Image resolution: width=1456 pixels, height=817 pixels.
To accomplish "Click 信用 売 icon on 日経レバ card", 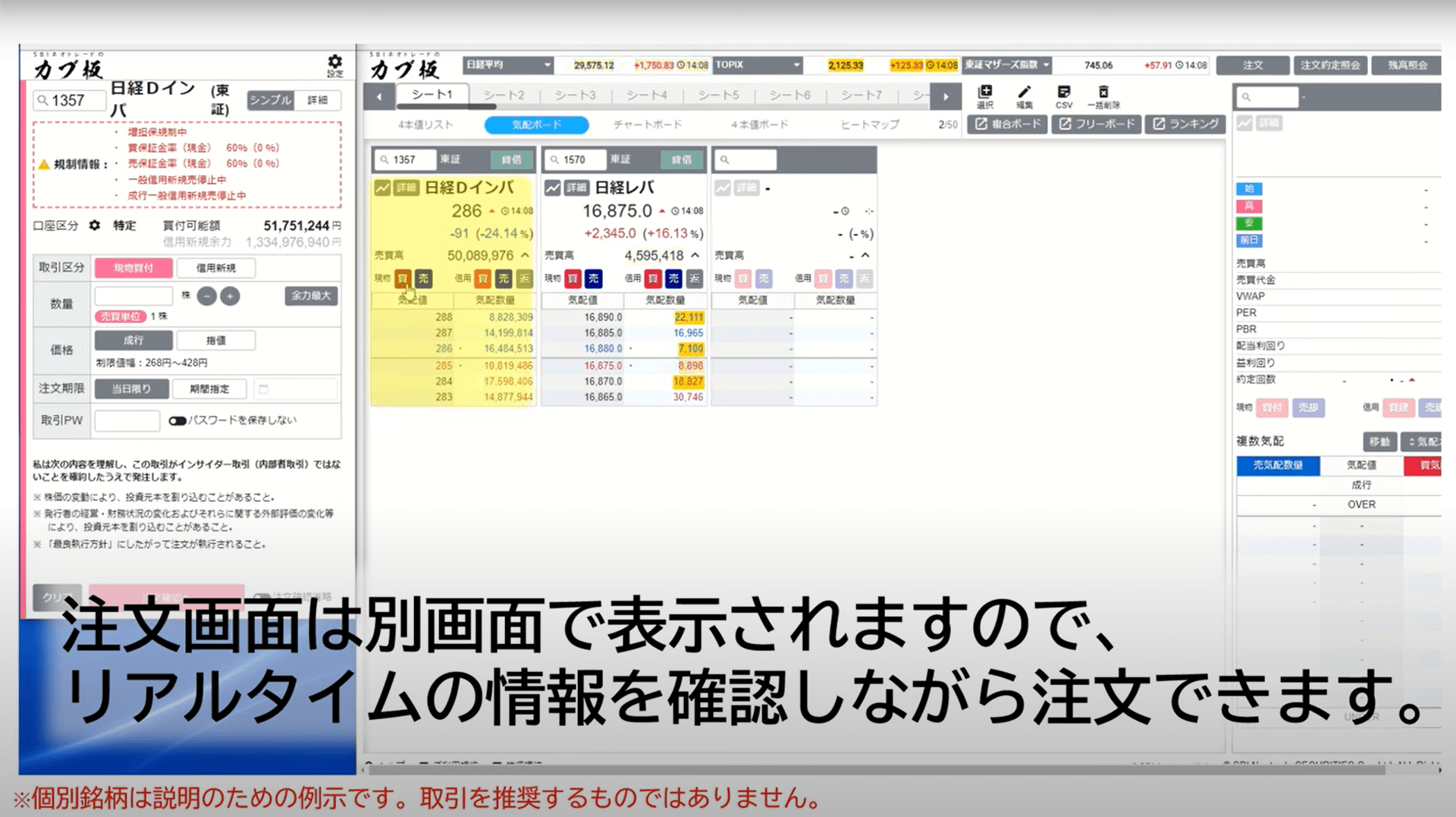I will [673, 278].
